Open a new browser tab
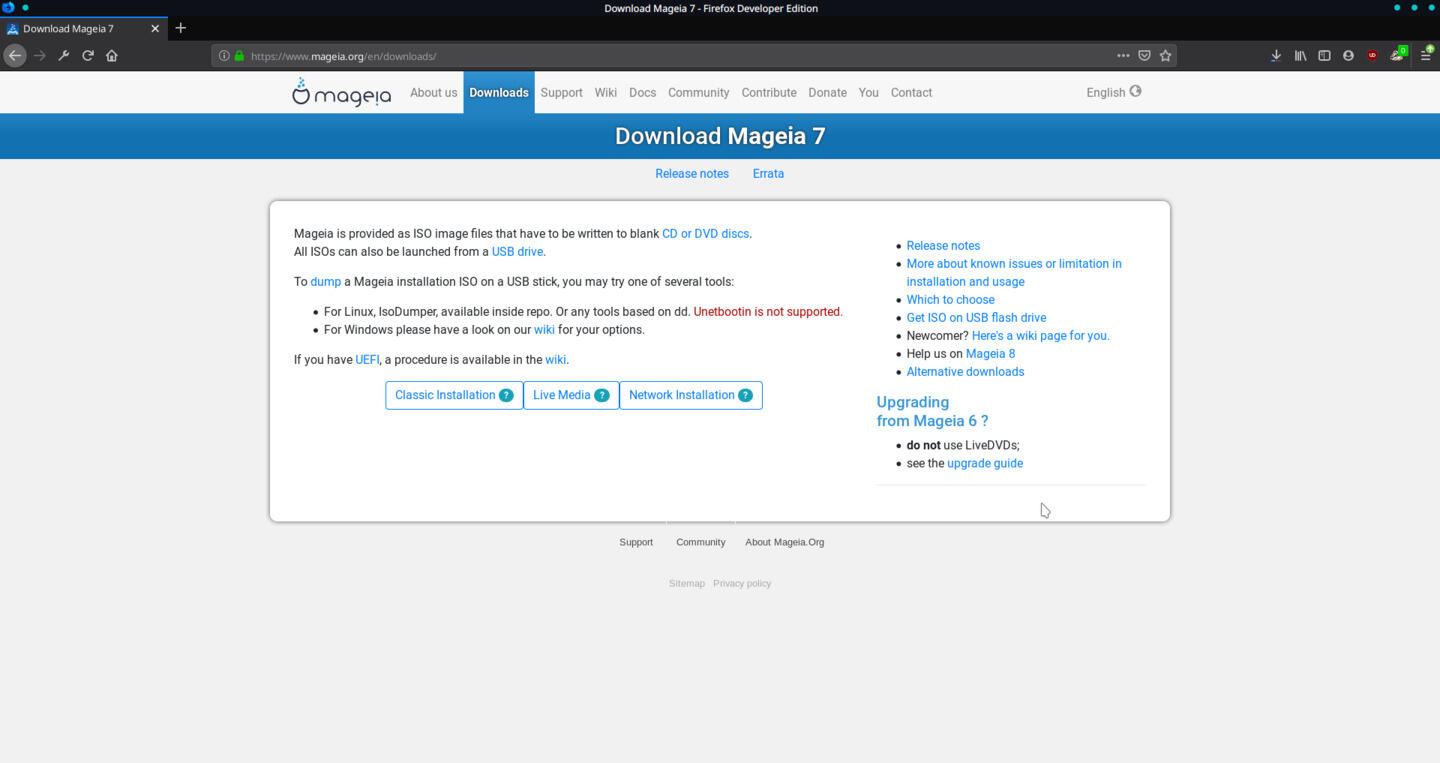This screenshot has height=763, width=1440. [180, 28]
